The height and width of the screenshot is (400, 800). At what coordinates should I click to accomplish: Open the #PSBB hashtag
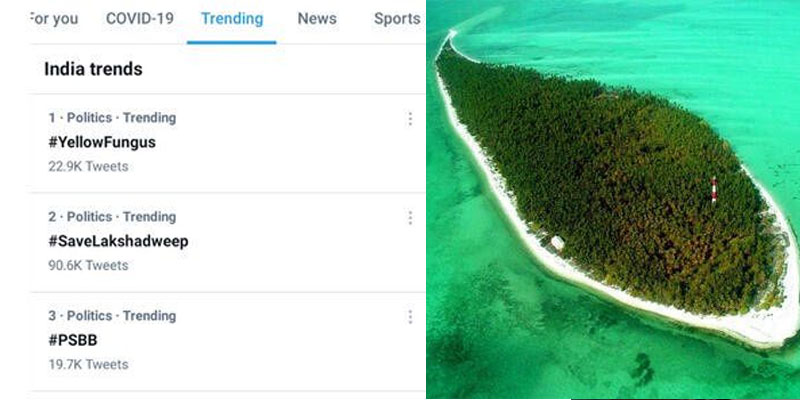point(73,340)
